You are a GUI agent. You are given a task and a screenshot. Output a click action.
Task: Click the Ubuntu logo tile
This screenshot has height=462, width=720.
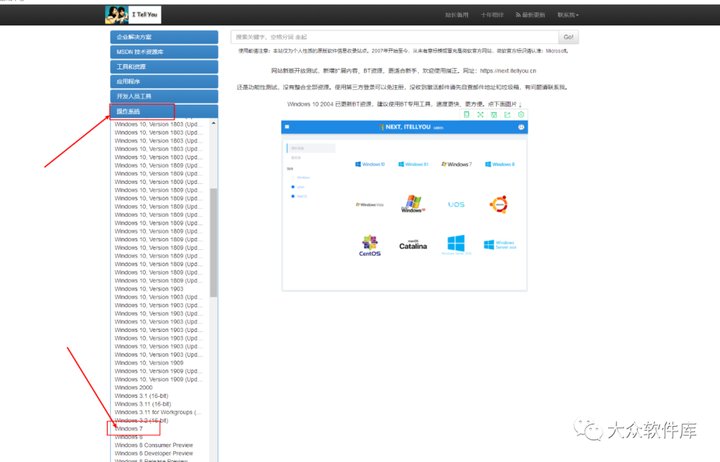point(499,204)
